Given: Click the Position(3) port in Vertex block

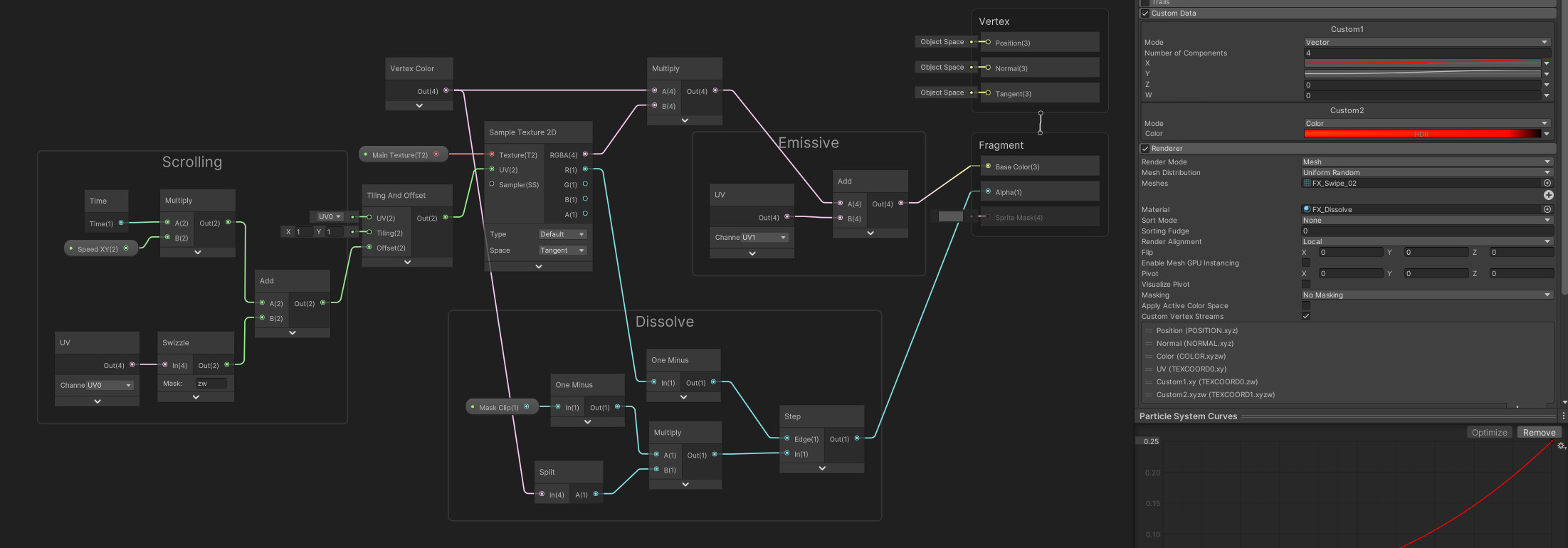Looking at the screenshot, I should [x=988, y=42].
